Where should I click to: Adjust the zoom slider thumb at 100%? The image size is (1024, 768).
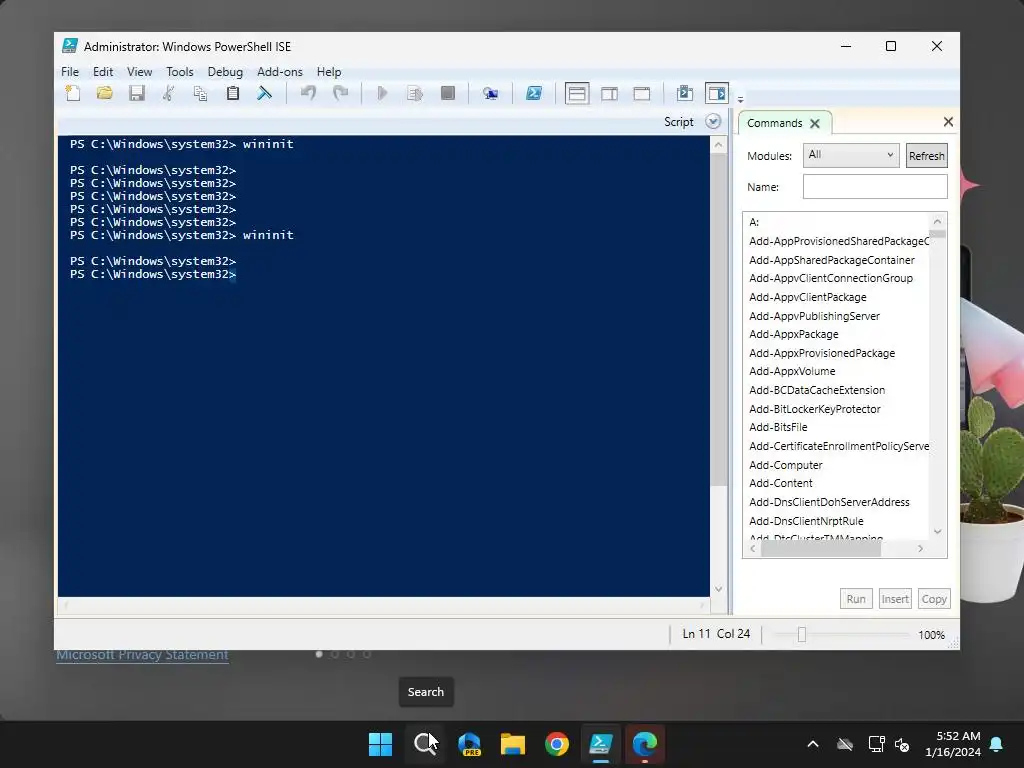(802, 634)
